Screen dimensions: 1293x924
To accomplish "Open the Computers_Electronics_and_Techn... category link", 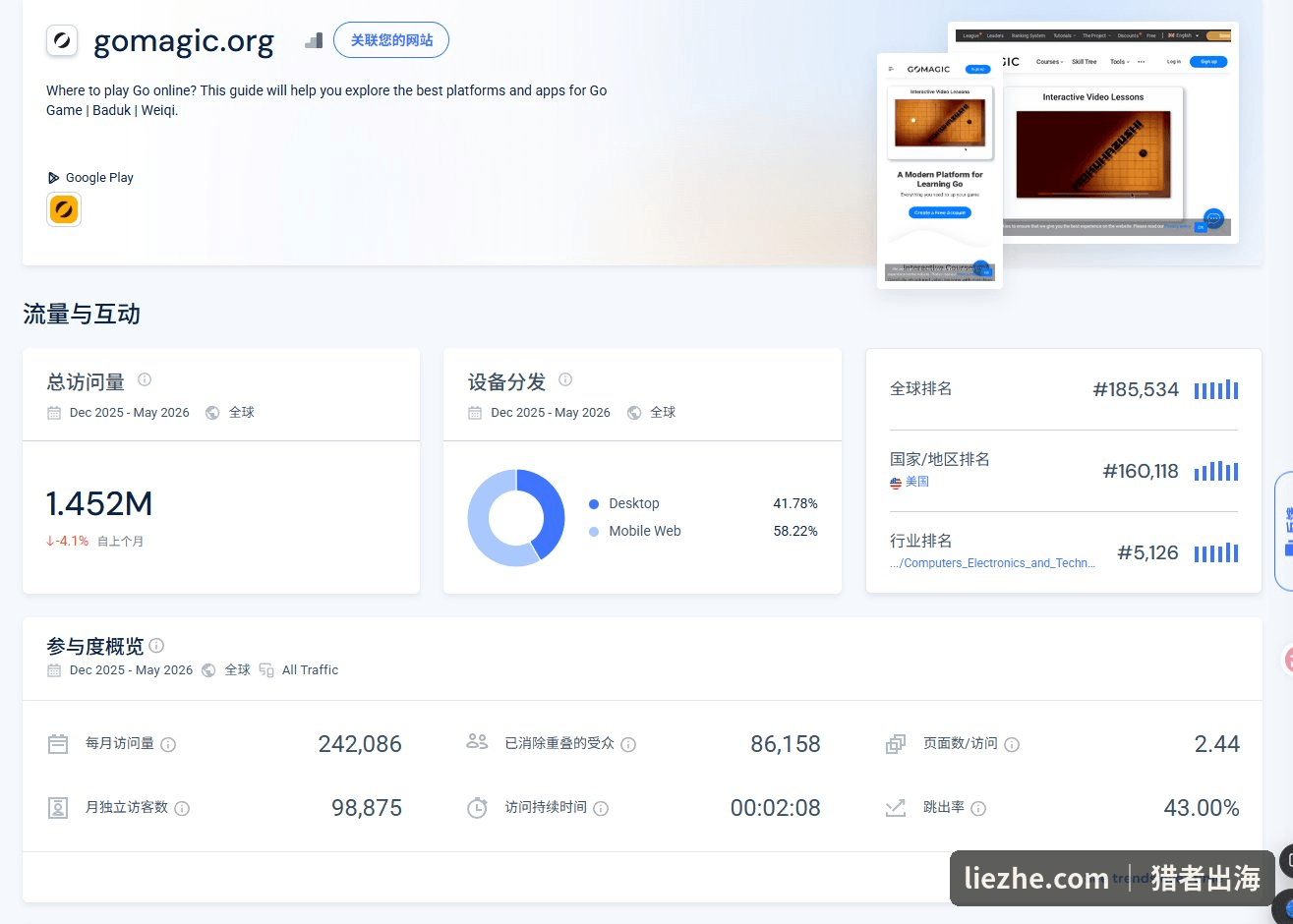I will click(x=992, y=563).
